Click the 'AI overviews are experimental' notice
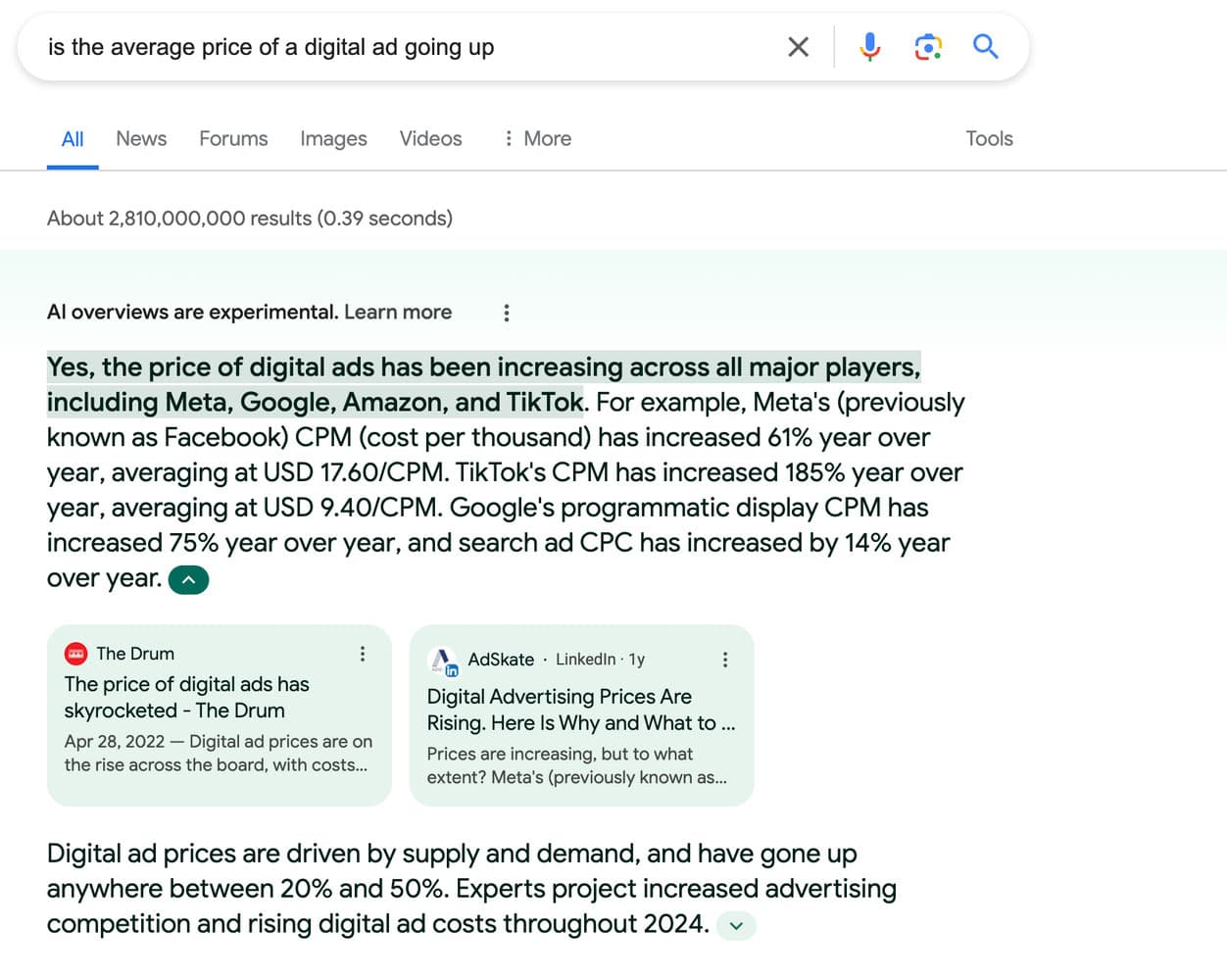This screenshot has height=980, width=1227. [x=192, y=312]
